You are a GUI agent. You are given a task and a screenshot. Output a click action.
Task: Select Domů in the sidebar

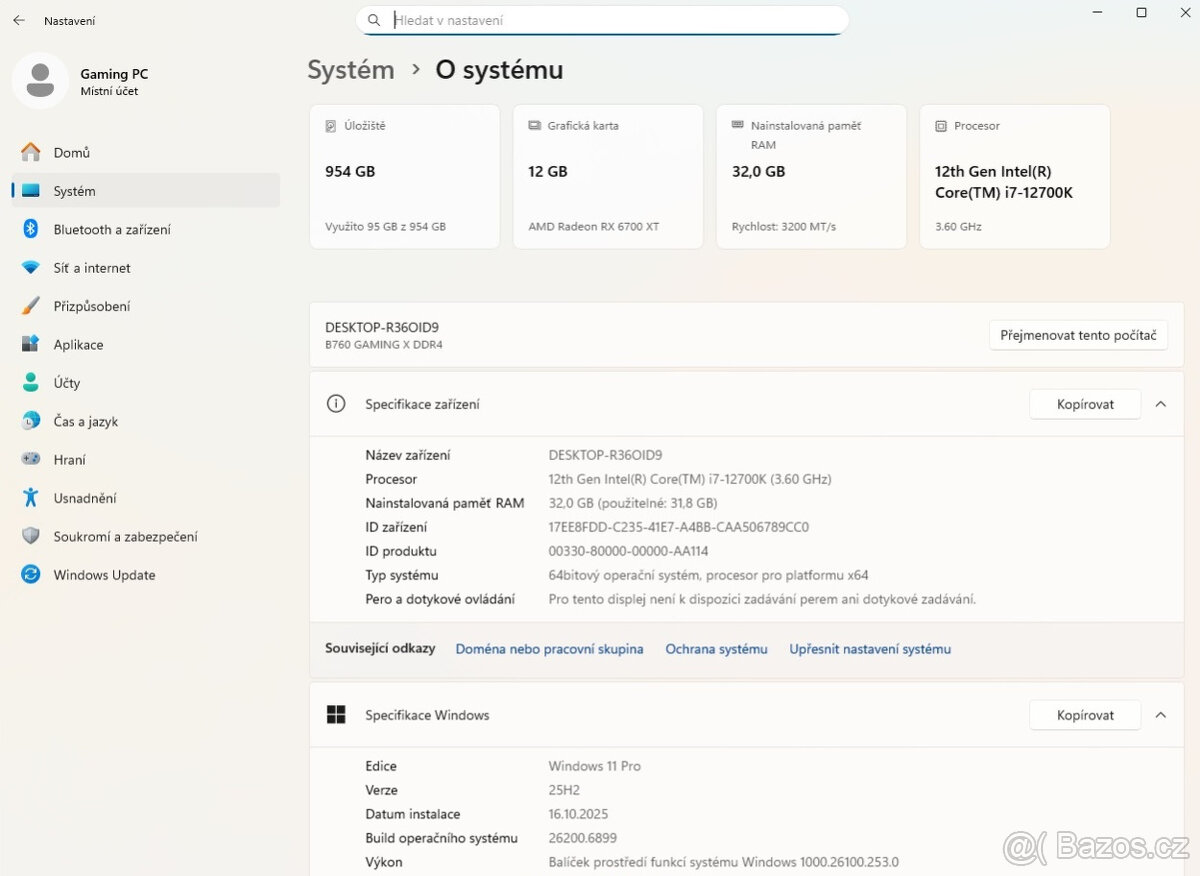pos(70,152)
